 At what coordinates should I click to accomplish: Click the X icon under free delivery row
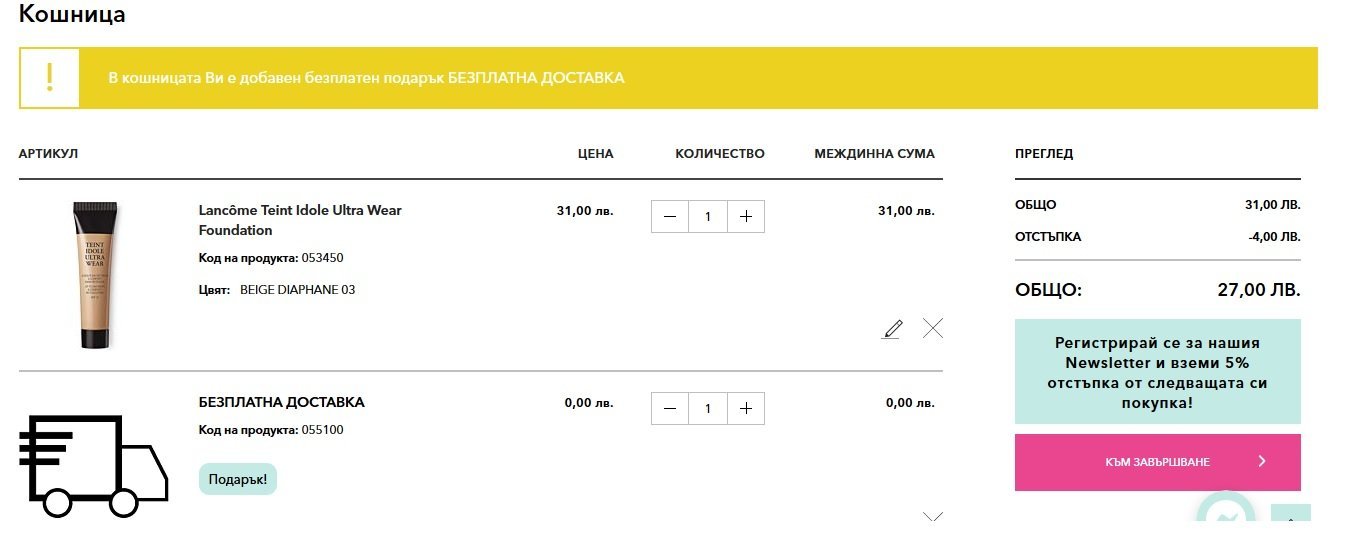(933, 516)
